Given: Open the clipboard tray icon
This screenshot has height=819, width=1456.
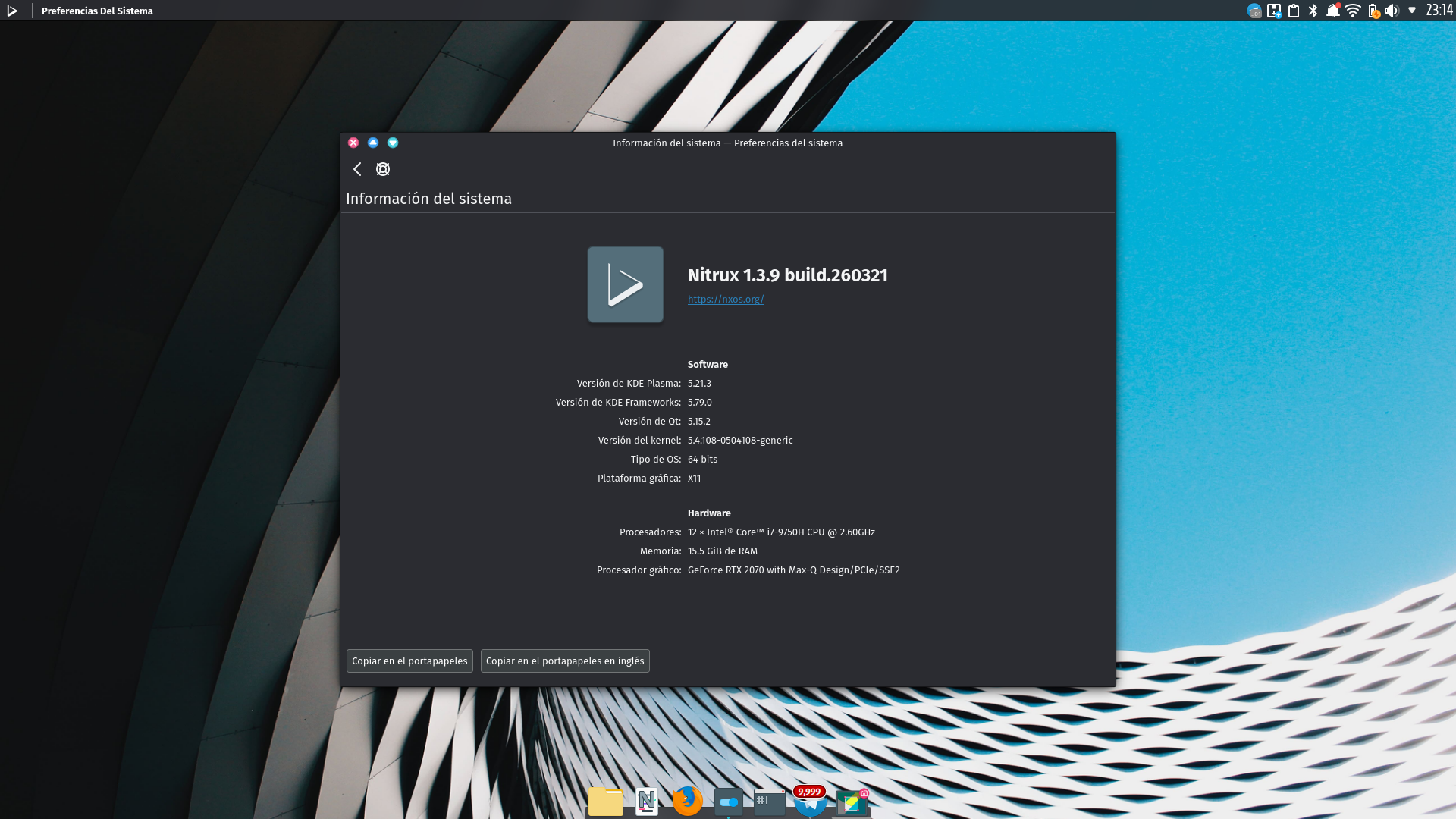Looking at the screenshot, I should [1294, 11].
